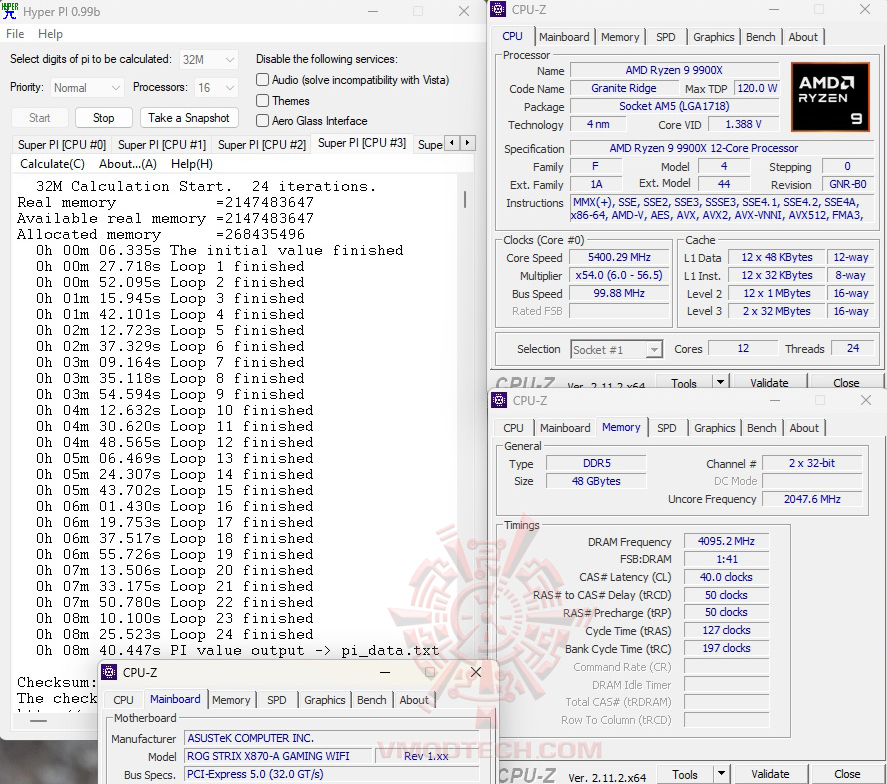Expand the Tools arrow in top CPU-Z window

coord(720,382)
